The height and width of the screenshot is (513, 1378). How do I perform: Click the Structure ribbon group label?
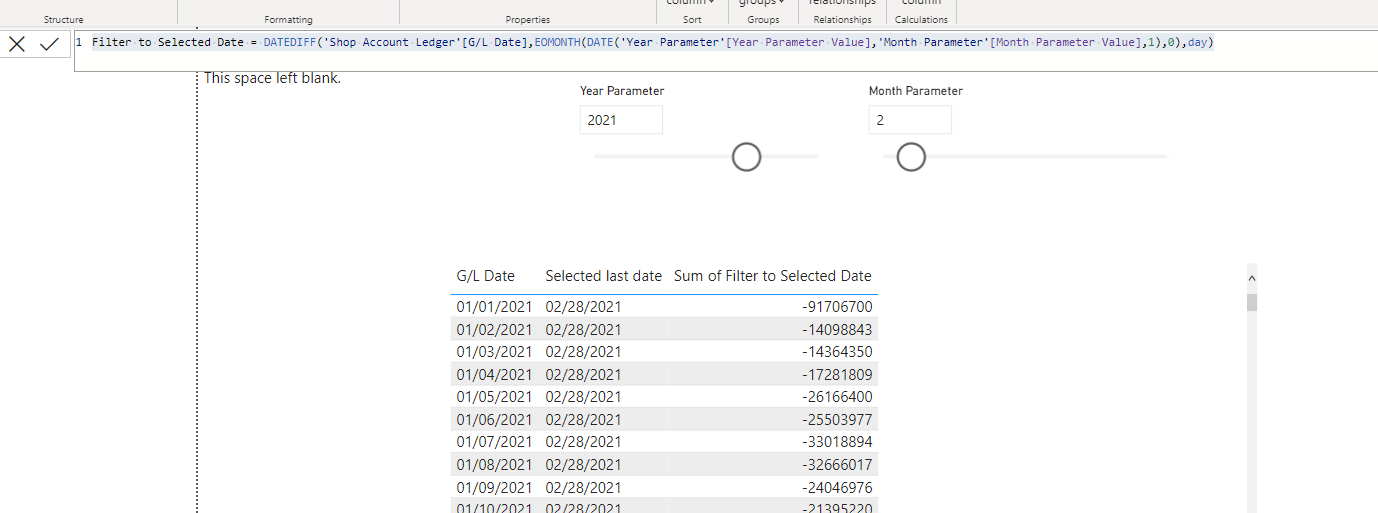64,19
